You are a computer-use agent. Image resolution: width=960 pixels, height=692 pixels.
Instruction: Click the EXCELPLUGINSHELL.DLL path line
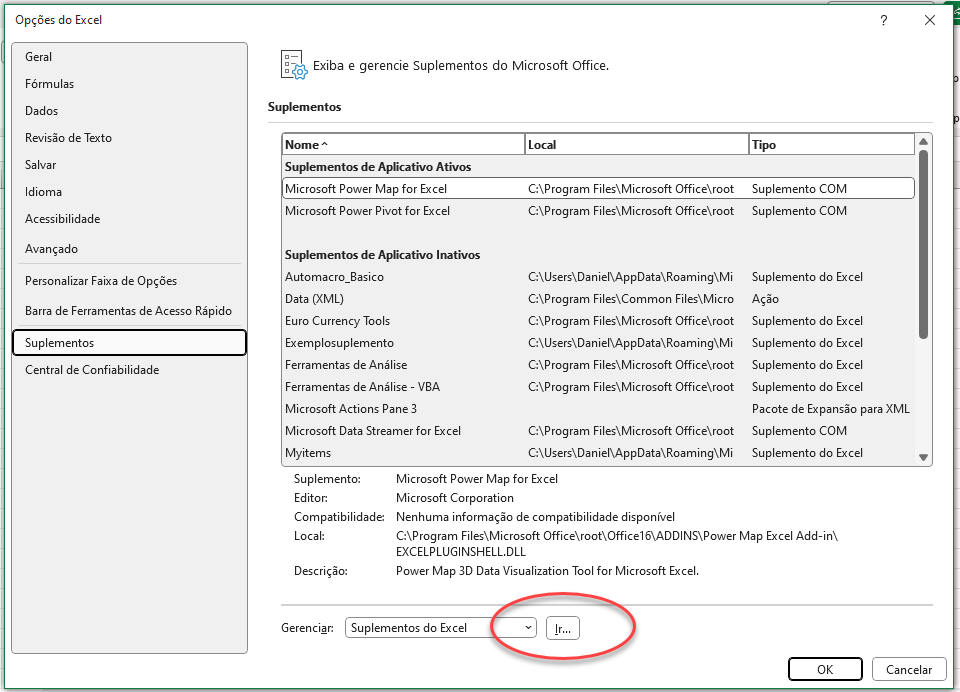460,552
